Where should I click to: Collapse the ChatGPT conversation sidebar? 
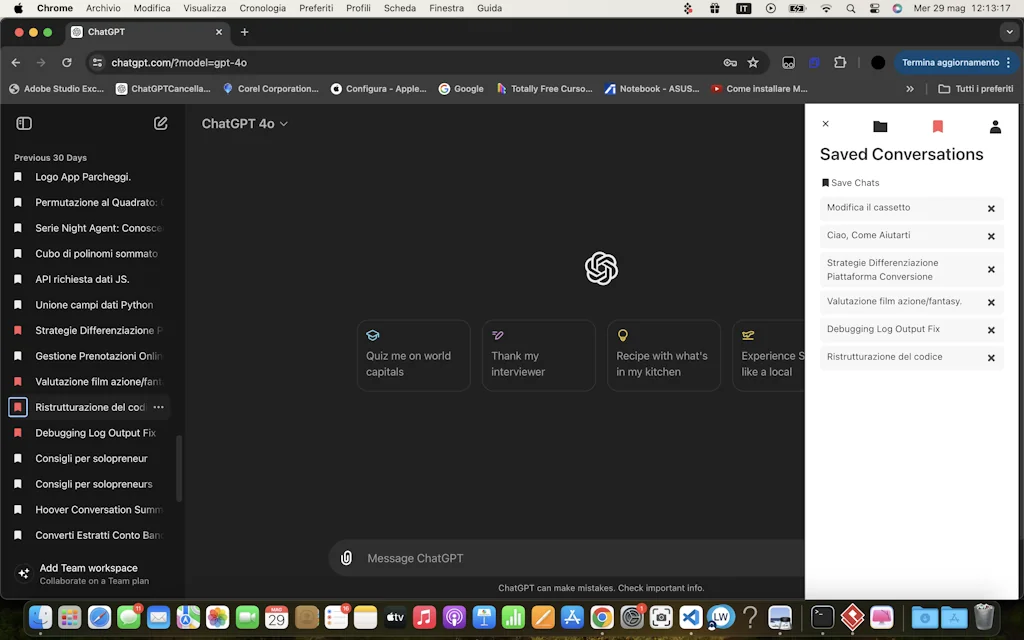(24, 122)
